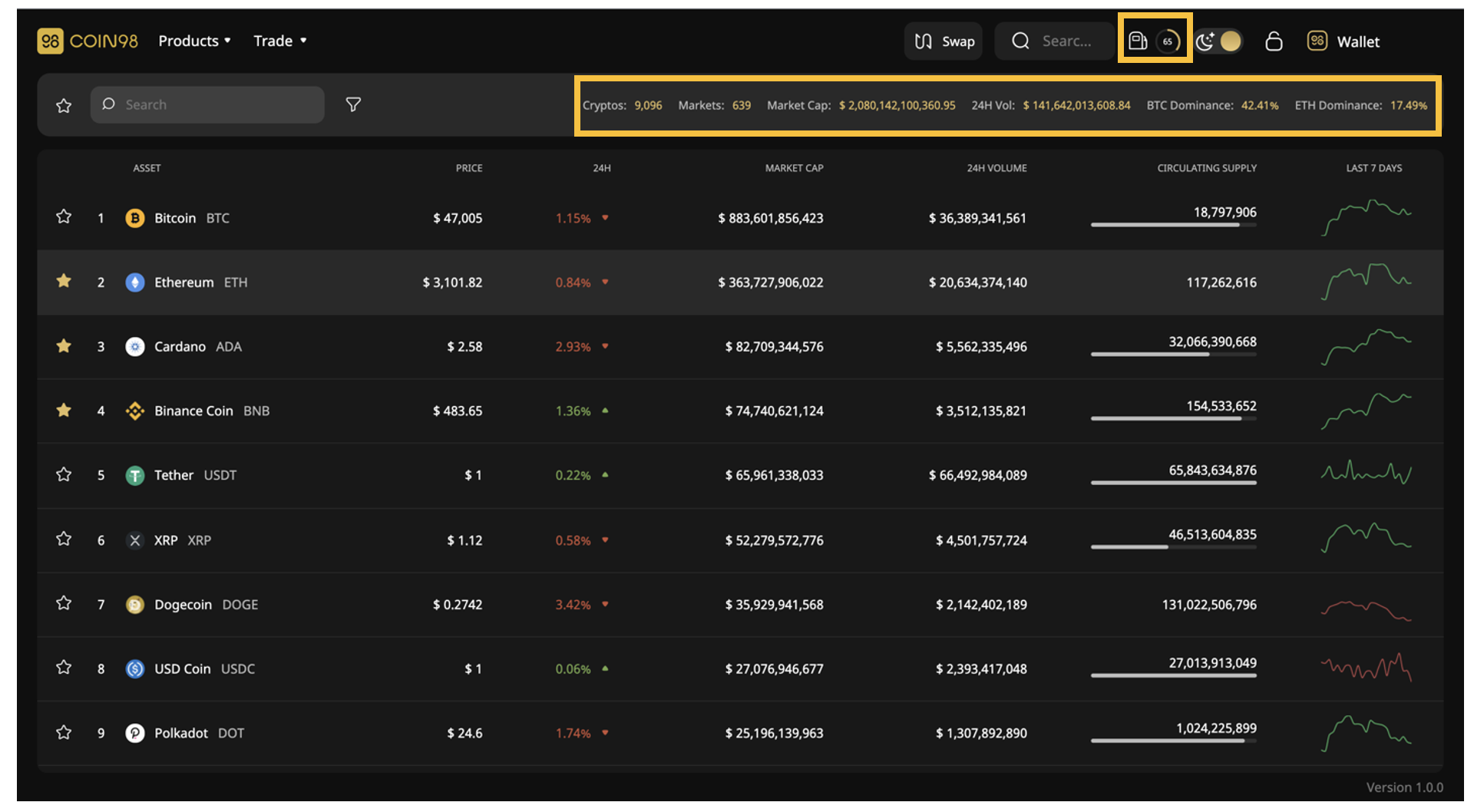This screenshot has height=812, width=1474.
Task: Expand the Trade dropdown menu
Action: click(280, 41)
